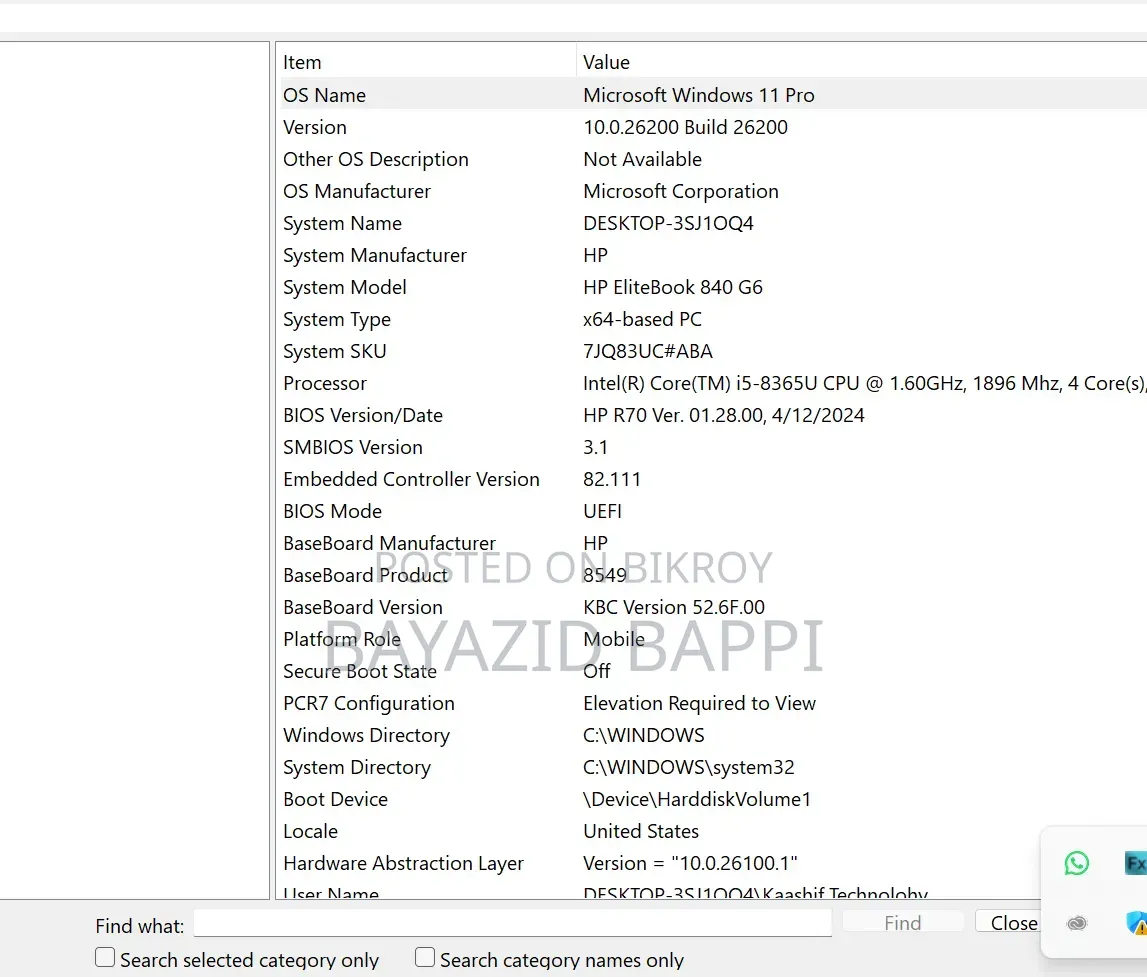
Task: Select the PCR7 Configuration item
Action: click(369, 703)
